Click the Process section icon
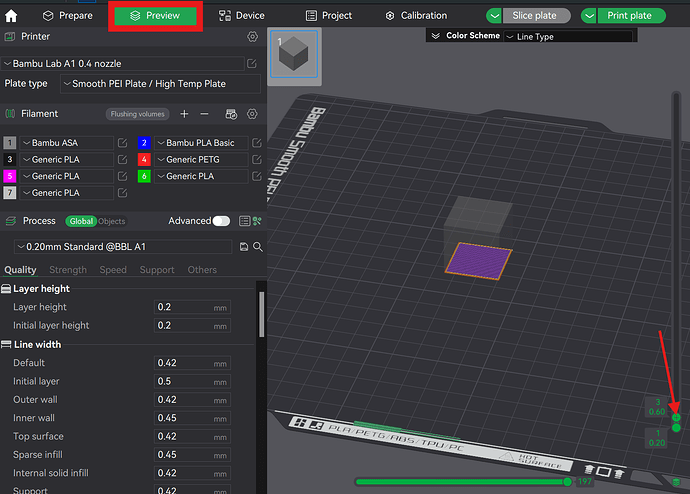The height and width of the screenshot is (494, 690). [11, 221]
